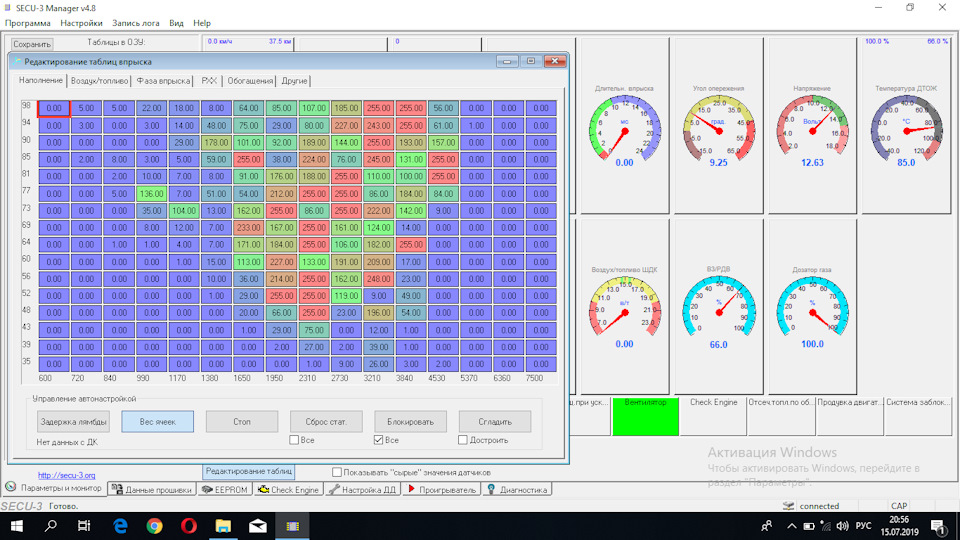
Task: Click the ВЗ/РДВ percent gauge
Action: pyautogui.click(x=718, y=307)
